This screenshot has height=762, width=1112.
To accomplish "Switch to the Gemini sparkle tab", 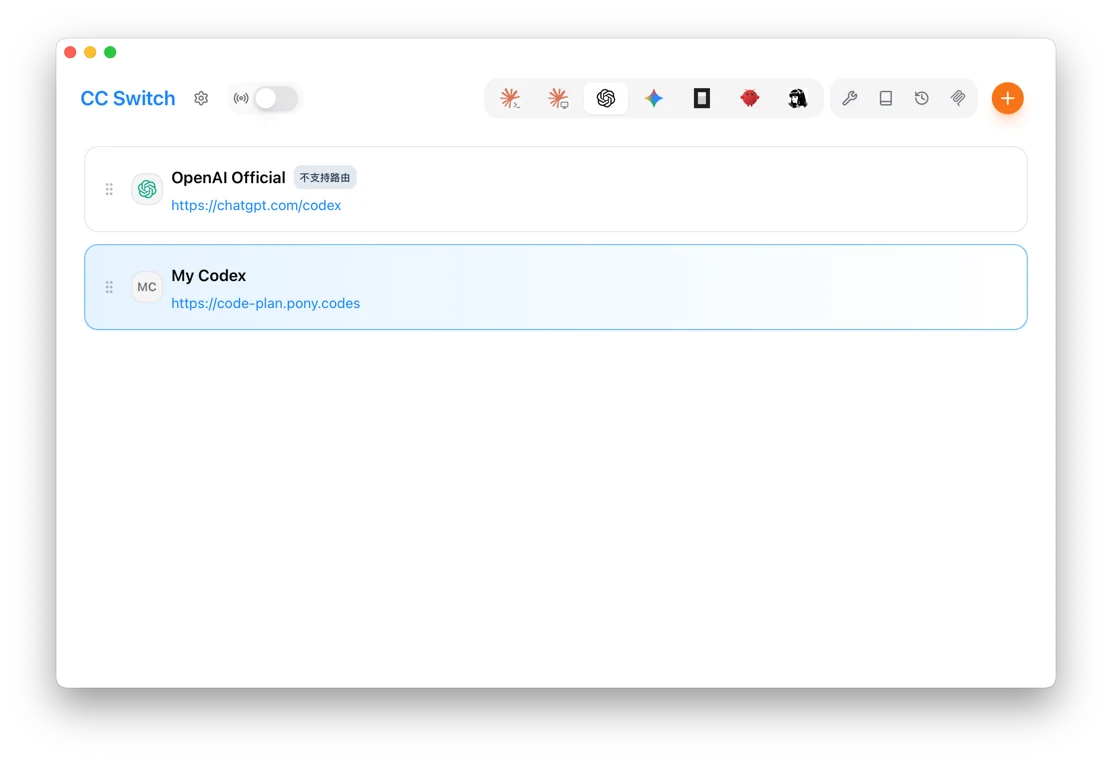I will coord(654,98).
